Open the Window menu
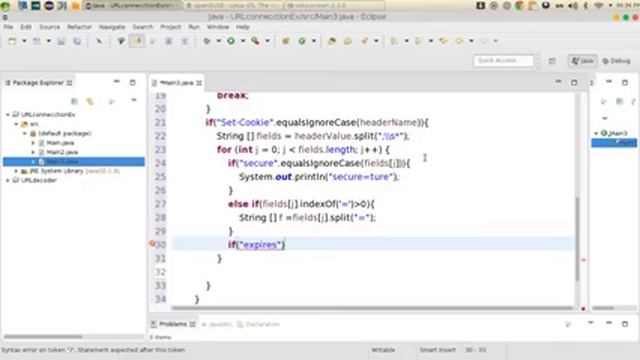 (218, 27)
